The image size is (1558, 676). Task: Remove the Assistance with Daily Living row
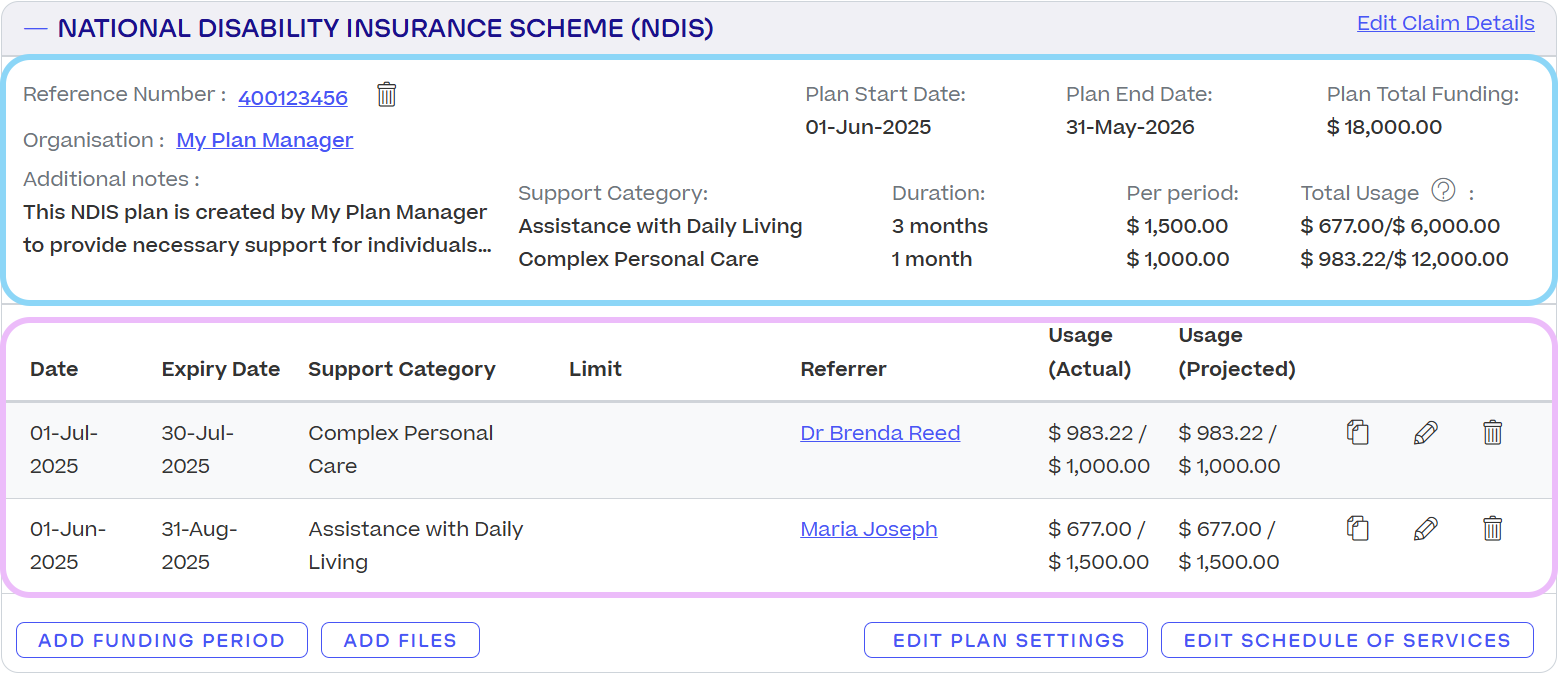point(1492,529)
